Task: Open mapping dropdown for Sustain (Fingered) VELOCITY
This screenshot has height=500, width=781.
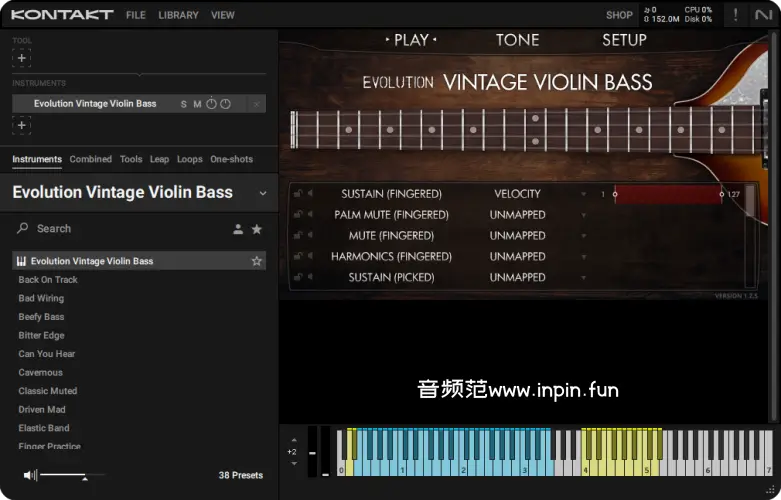Action: pyautogui.click(x=583, y=194)
